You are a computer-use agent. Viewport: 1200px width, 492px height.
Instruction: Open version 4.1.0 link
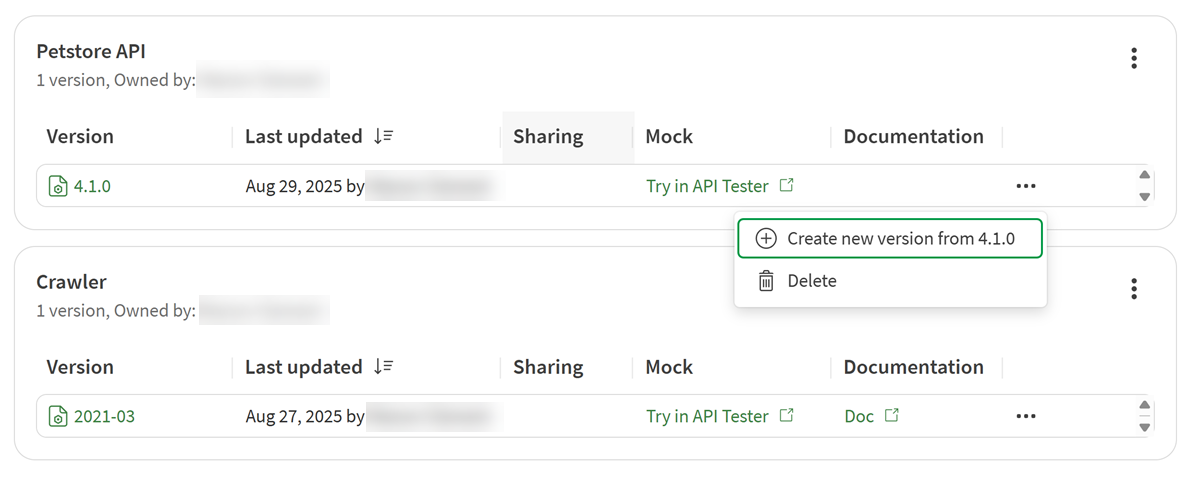(92, 186)
